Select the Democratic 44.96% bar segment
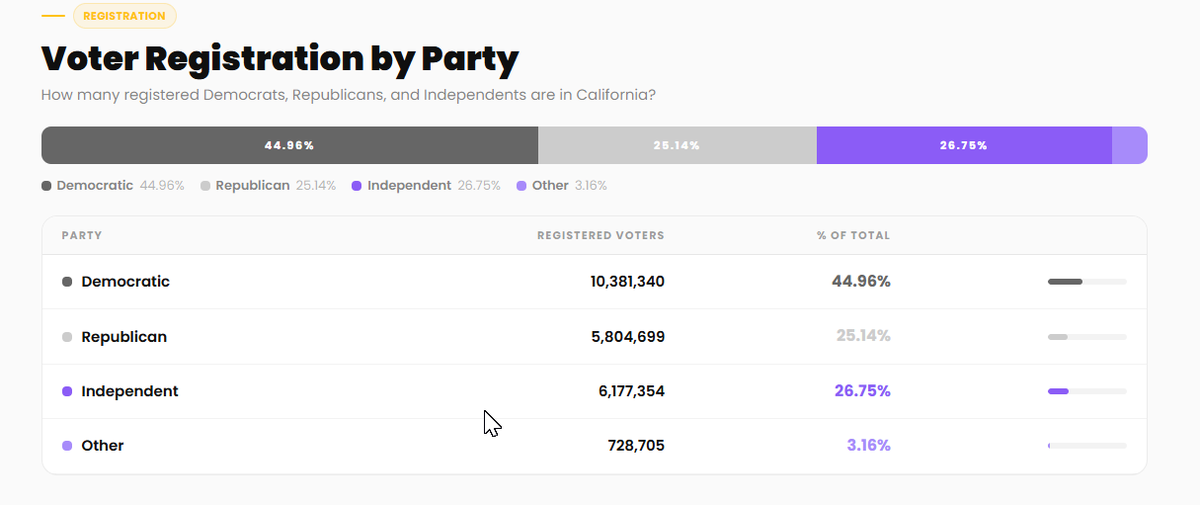 click(290, 145)
